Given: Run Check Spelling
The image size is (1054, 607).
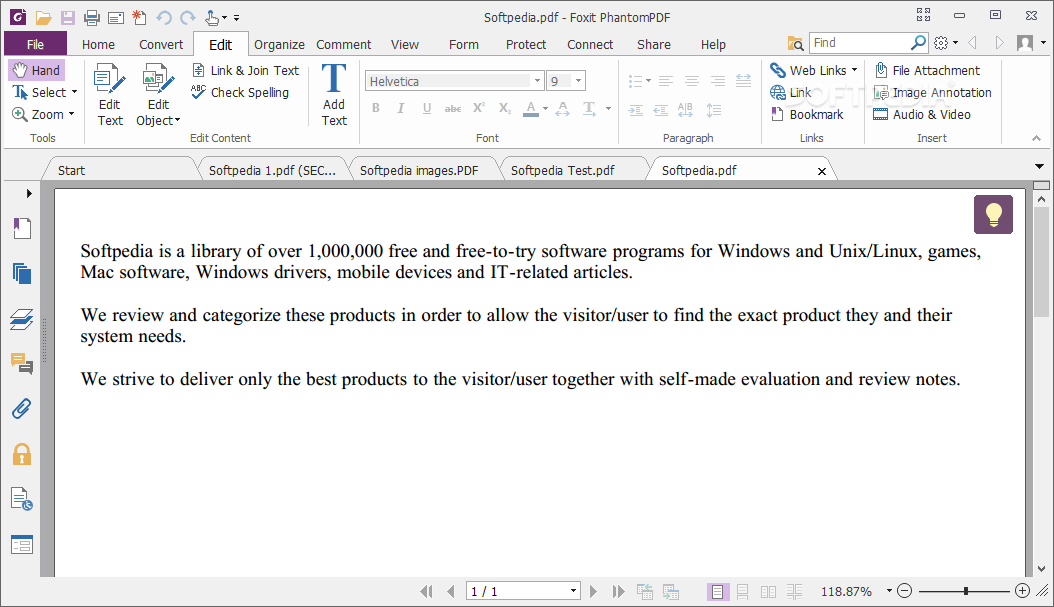Looking at the screenshot, I should [240, 93].
